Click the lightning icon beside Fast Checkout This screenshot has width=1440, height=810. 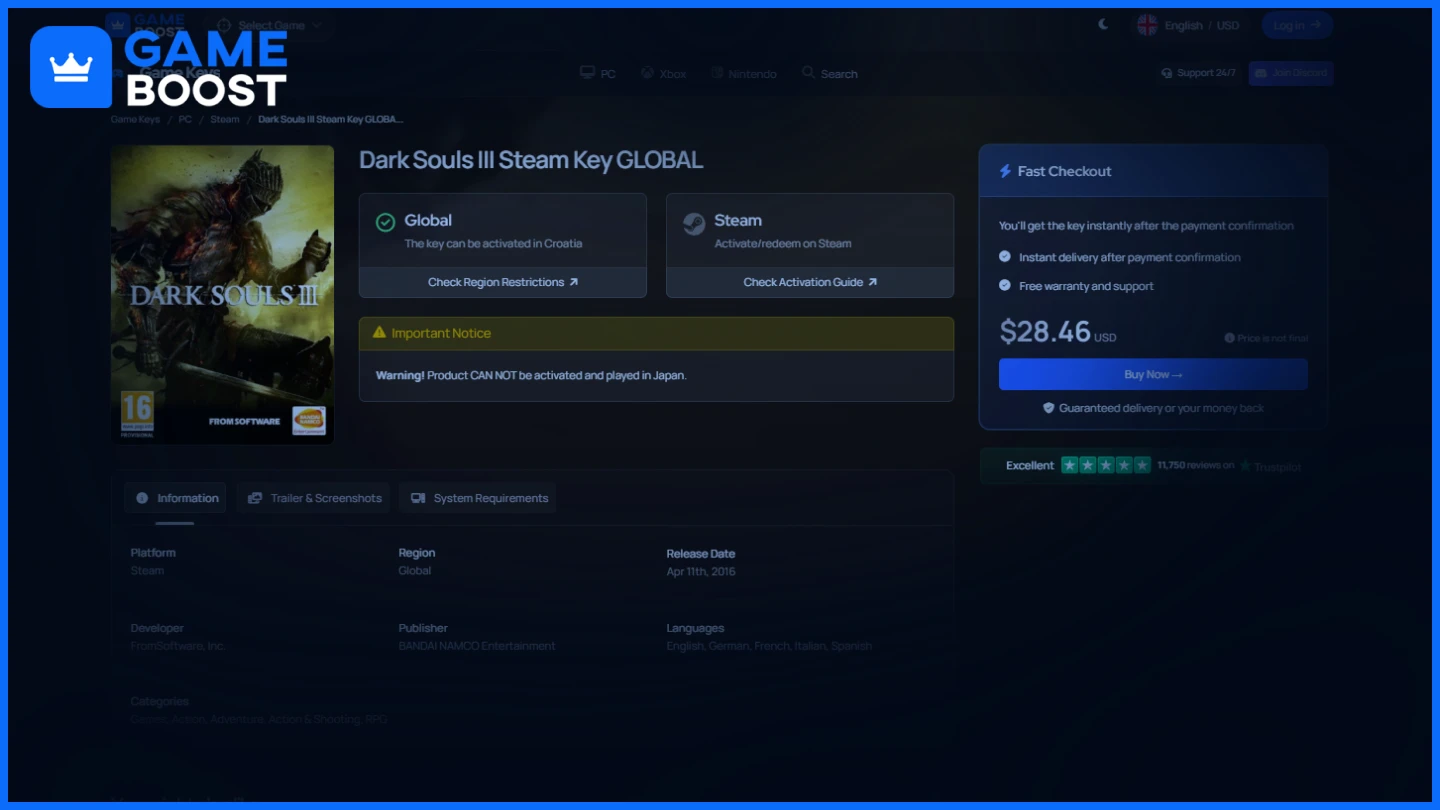point(1005,171)
